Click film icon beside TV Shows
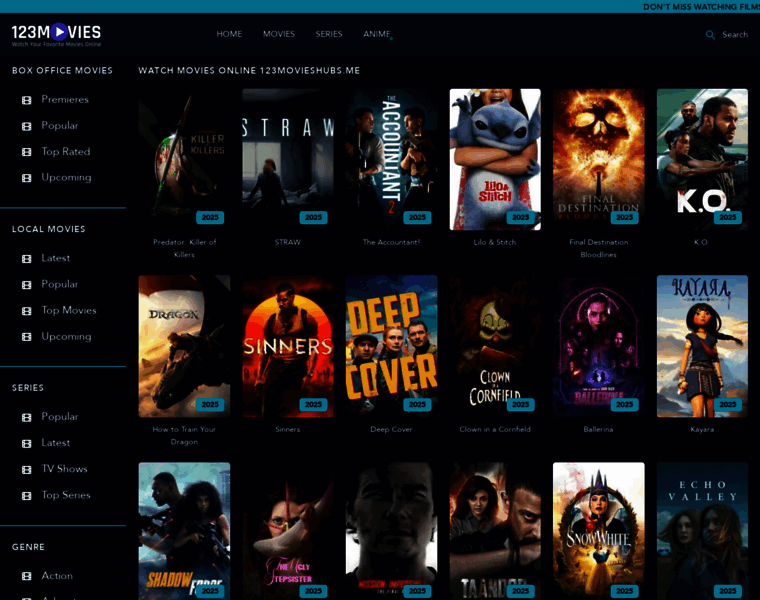 tap(27, 470)
